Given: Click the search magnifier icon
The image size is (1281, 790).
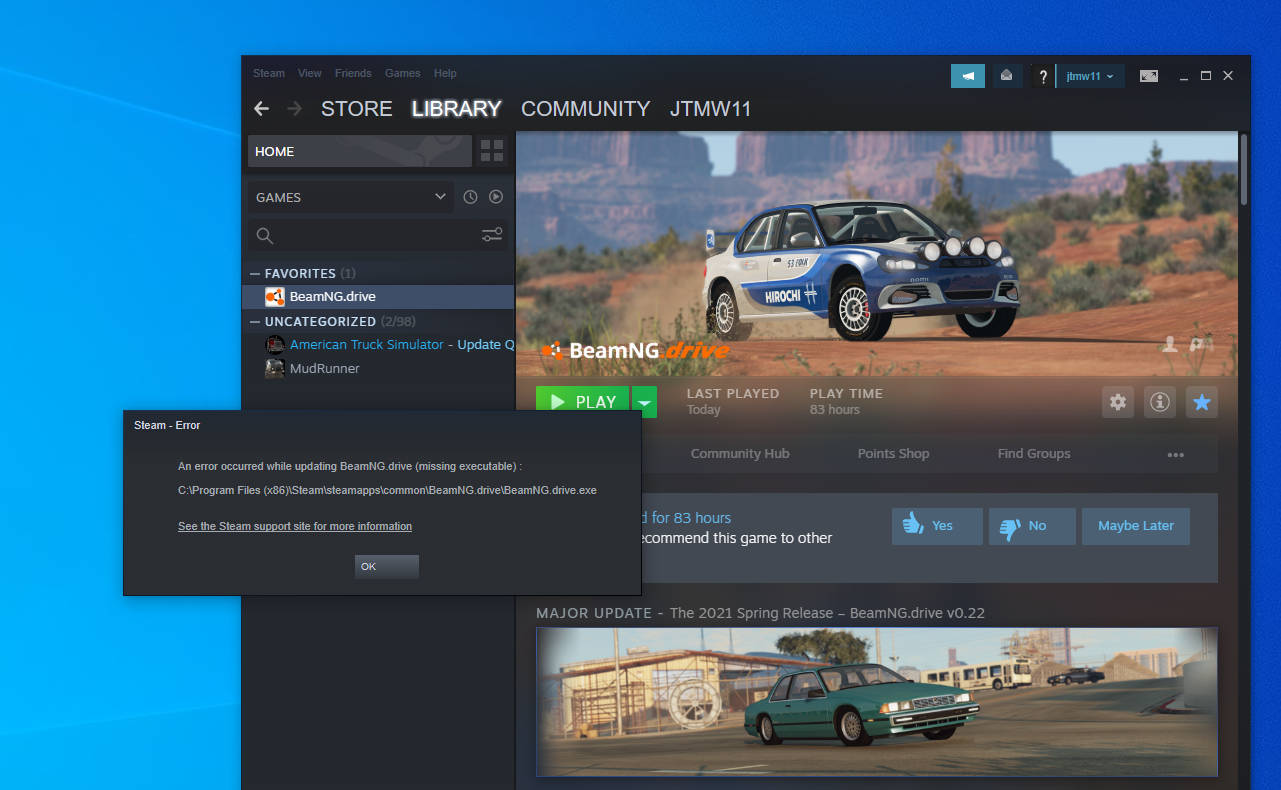Looking at the screenshot, I should (x=265, y=236).
